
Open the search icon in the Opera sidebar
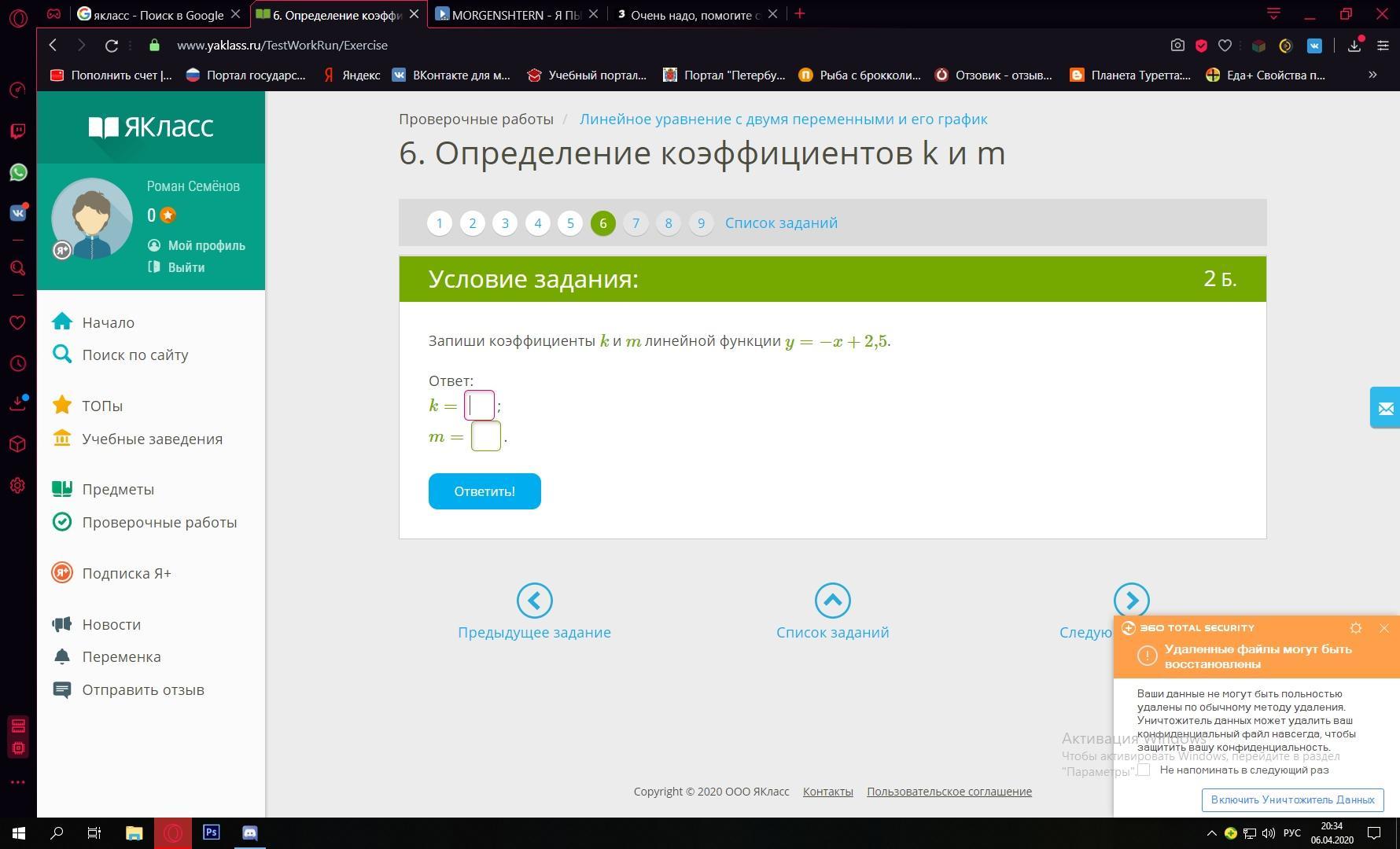pyautogui.click(x=18, y=268)
